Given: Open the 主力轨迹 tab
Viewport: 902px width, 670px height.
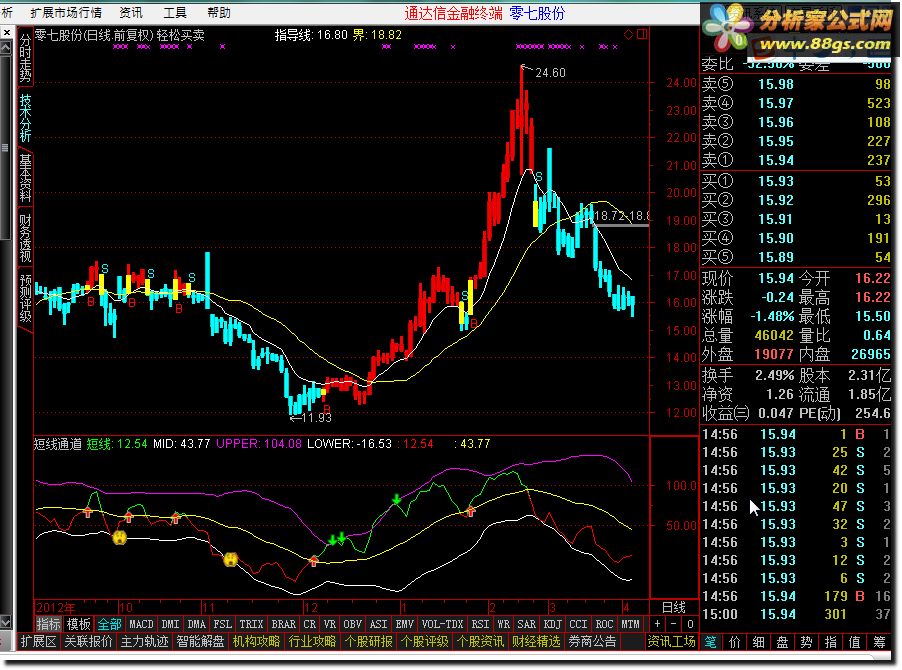Looking at the screenshot, I should coord(144,641).
